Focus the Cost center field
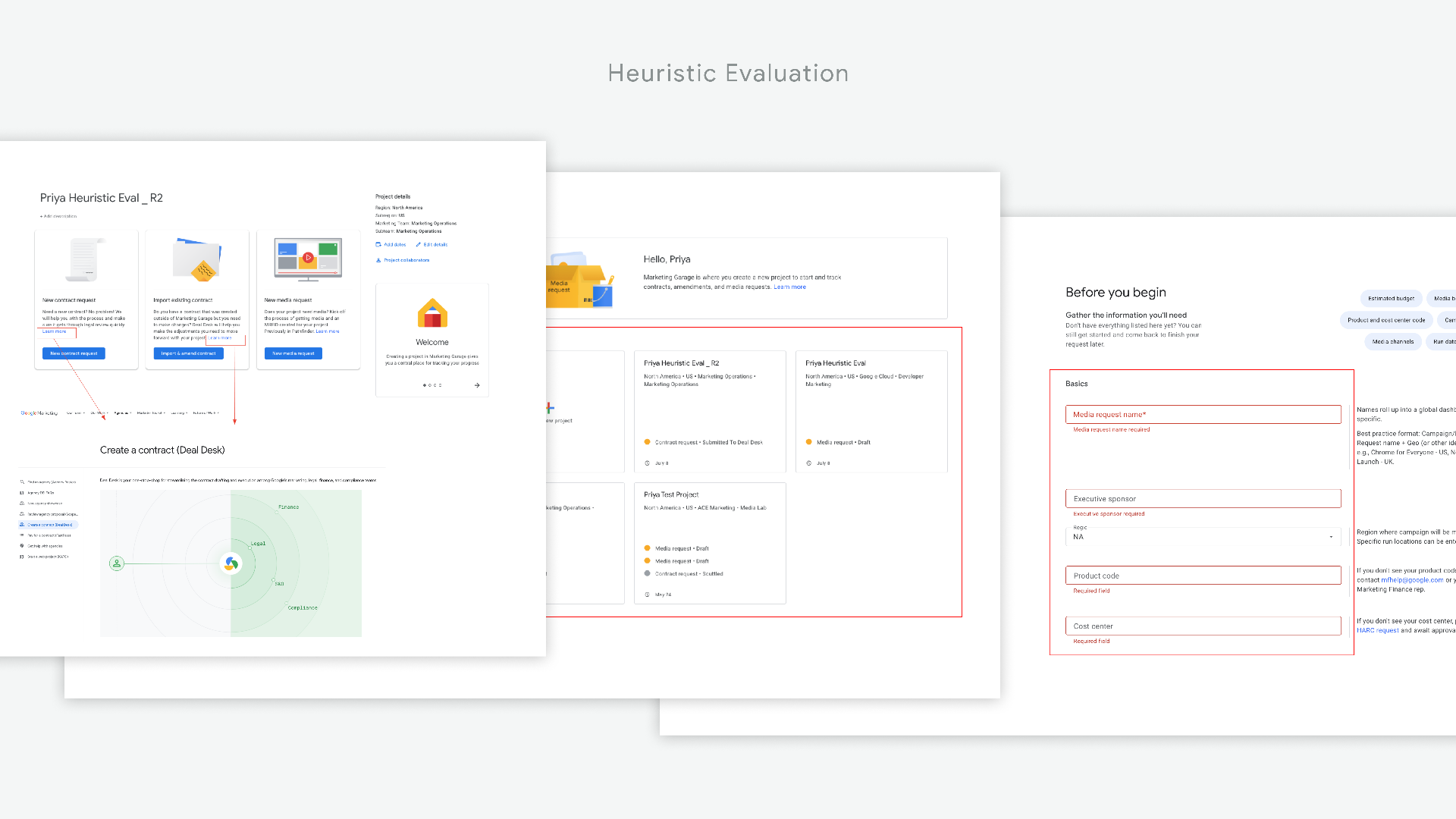The width and height of the screenshot is (1456, 819). [x=1203, y=626]
